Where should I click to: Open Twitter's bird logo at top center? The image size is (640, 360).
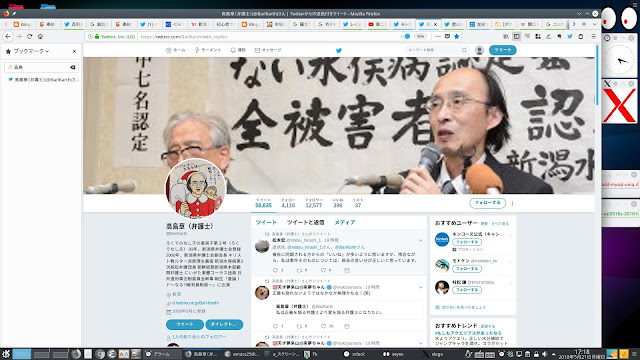click(338, 50)
